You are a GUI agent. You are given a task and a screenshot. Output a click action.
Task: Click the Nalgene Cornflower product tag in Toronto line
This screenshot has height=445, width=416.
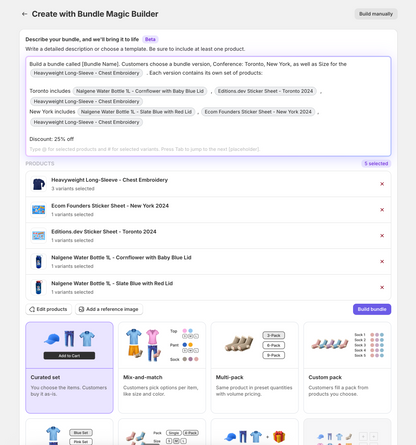pos(140,91)
